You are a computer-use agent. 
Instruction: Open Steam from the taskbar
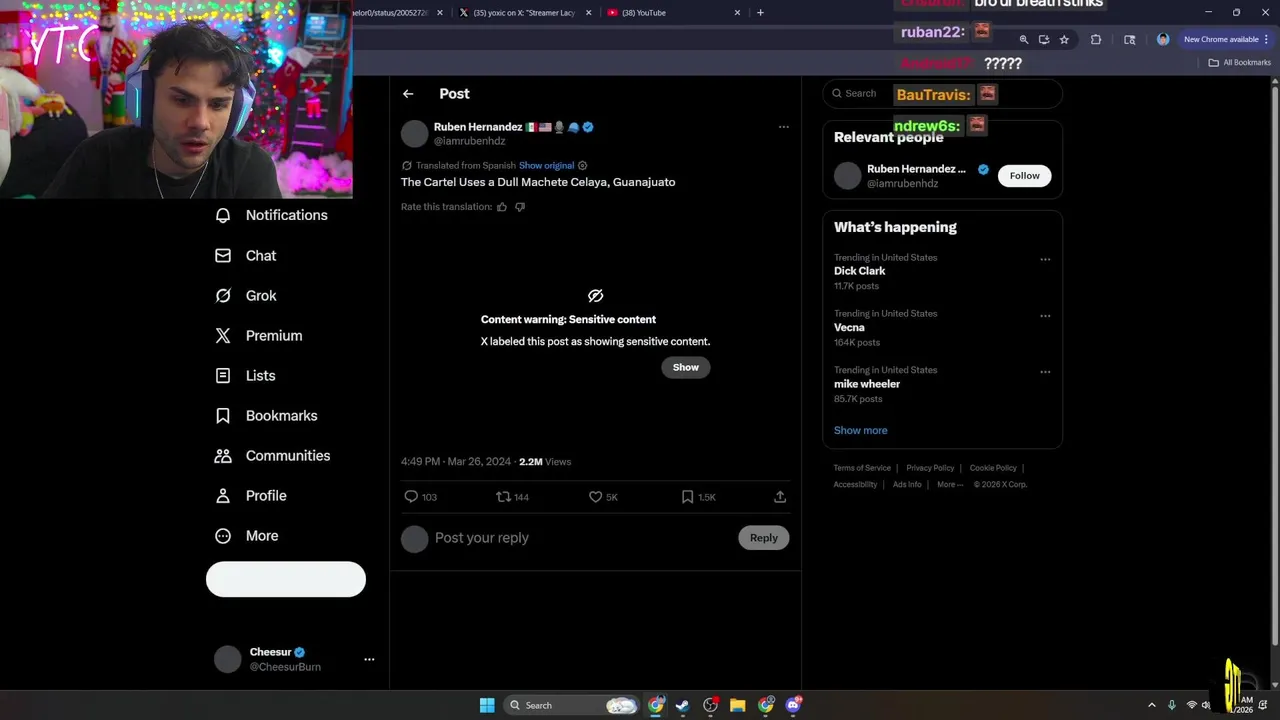click(x=682, y=705)
